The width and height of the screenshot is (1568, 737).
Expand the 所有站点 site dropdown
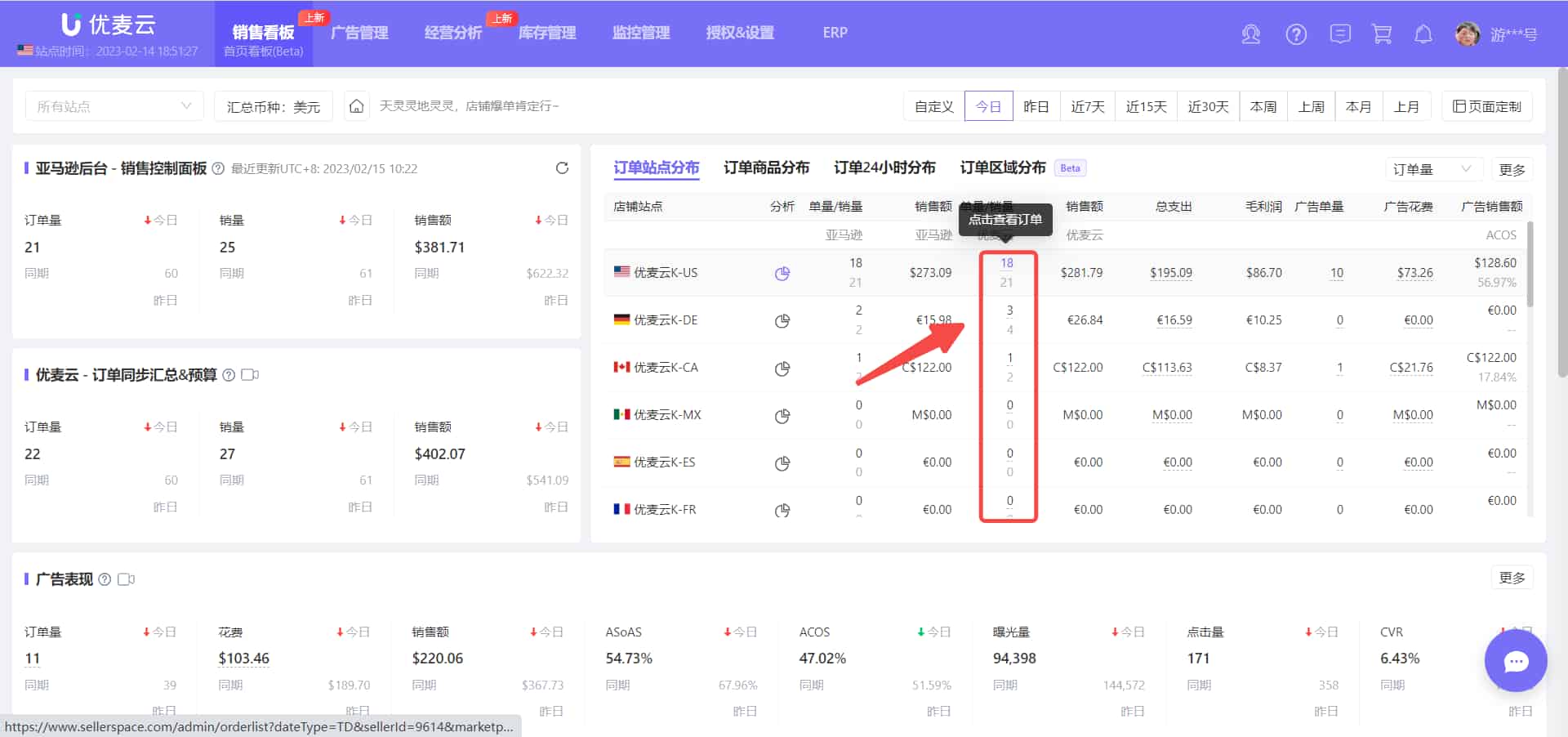(114, 106)
